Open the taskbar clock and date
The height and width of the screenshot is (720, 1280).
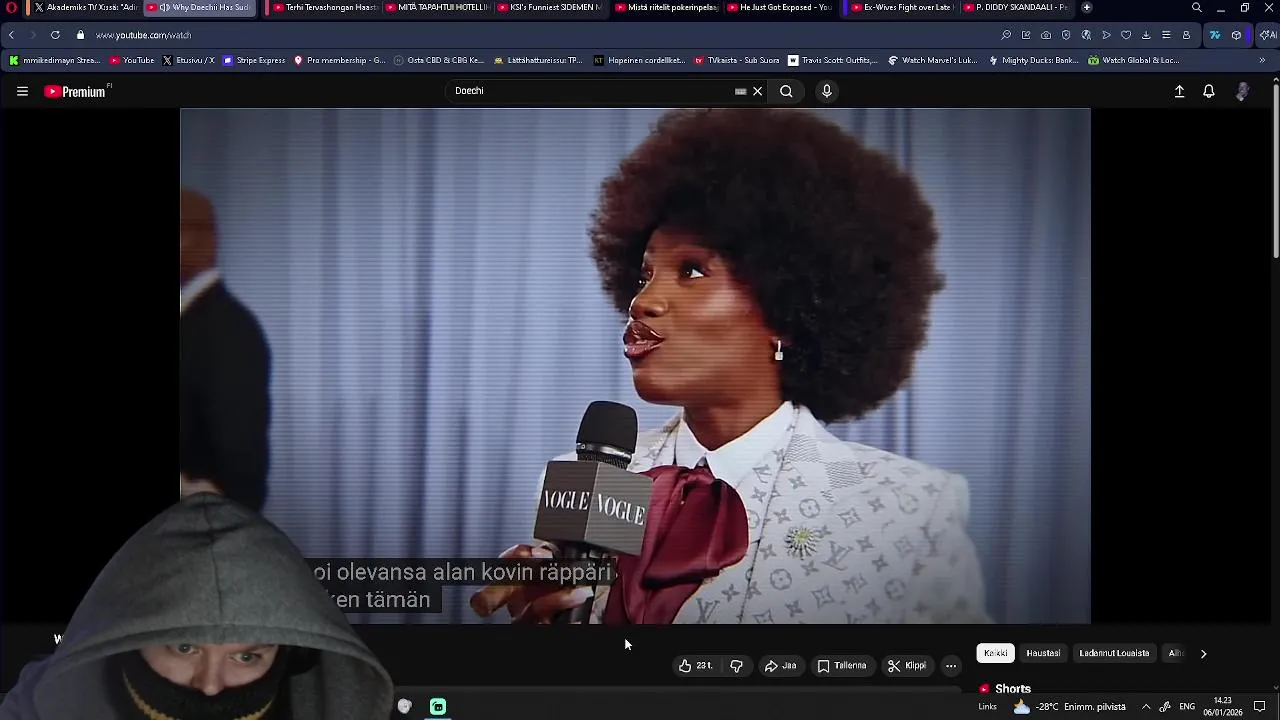point(1222,706)
